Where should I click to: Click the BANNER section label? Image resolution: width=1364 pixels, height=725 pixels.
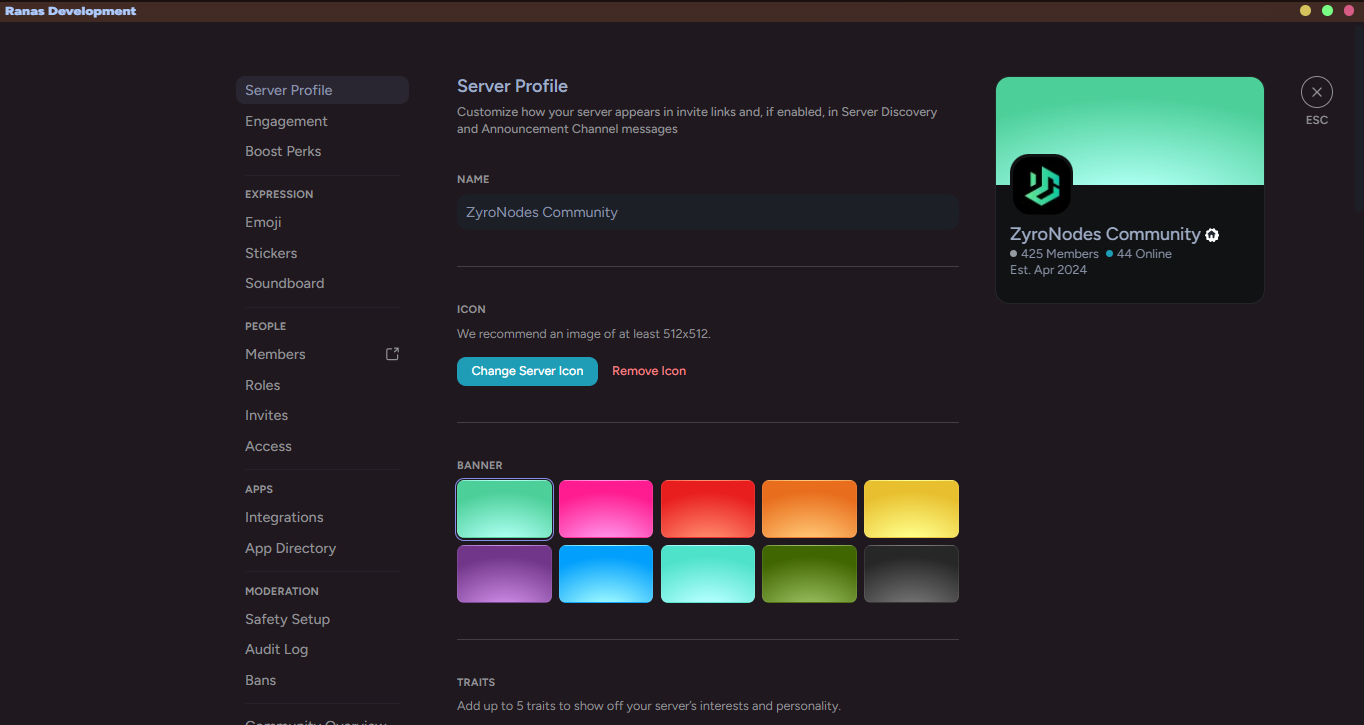480,465
